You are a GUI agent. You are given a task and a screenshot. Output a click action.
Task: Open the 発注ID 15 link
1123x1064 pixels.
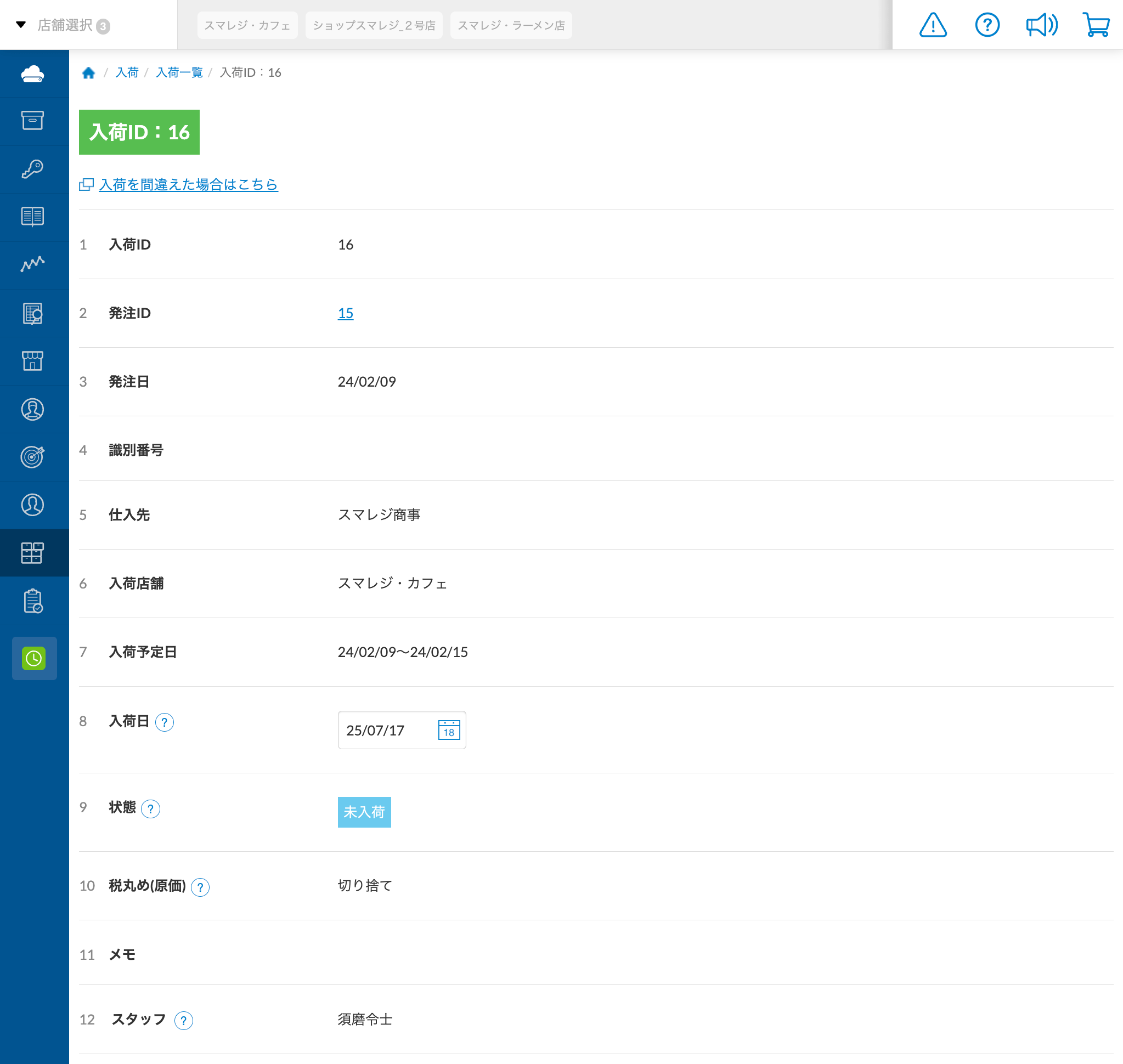[x=345, y=313]
